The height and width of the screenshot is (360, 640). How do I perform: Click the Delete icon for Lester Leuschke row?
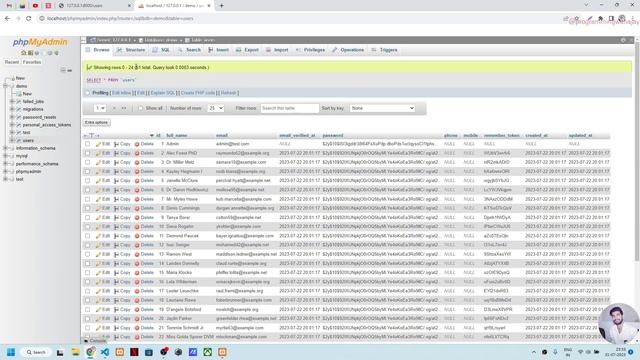click(x=137, y=291)
